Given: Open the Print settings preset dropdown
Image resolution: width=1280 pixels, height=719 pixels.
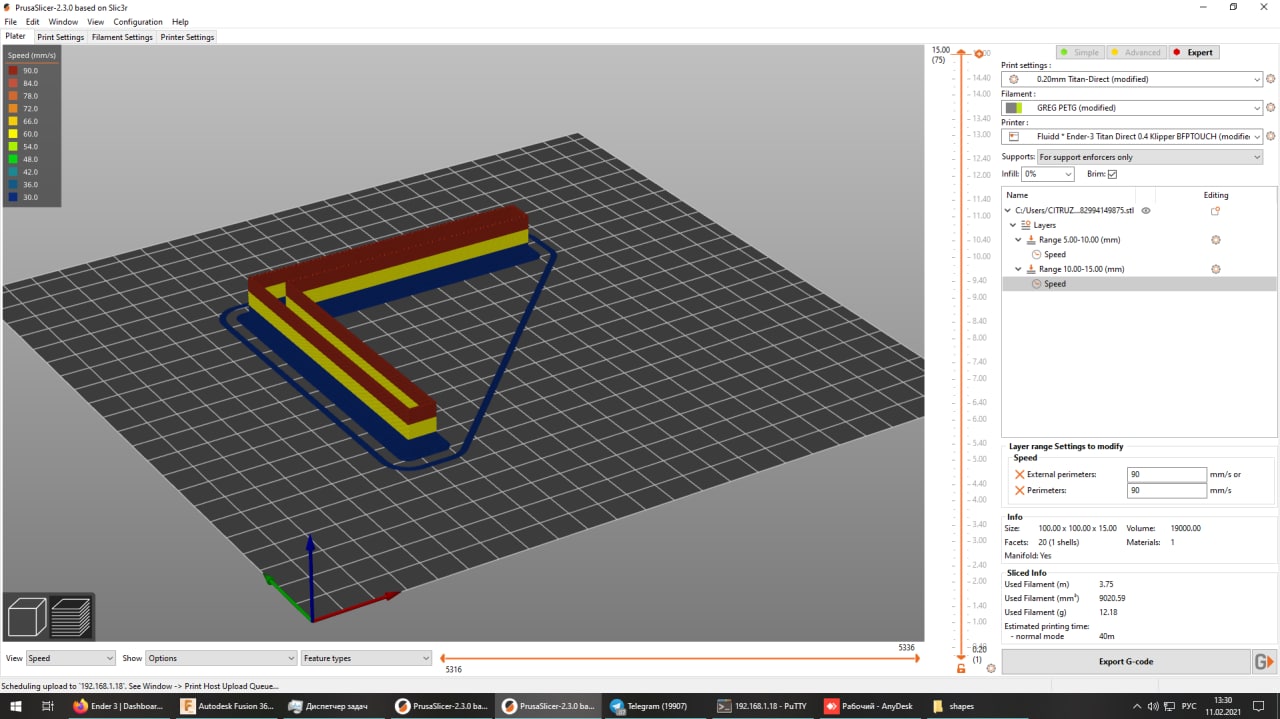Looking at the screenshot, I should pos(1133,79).
